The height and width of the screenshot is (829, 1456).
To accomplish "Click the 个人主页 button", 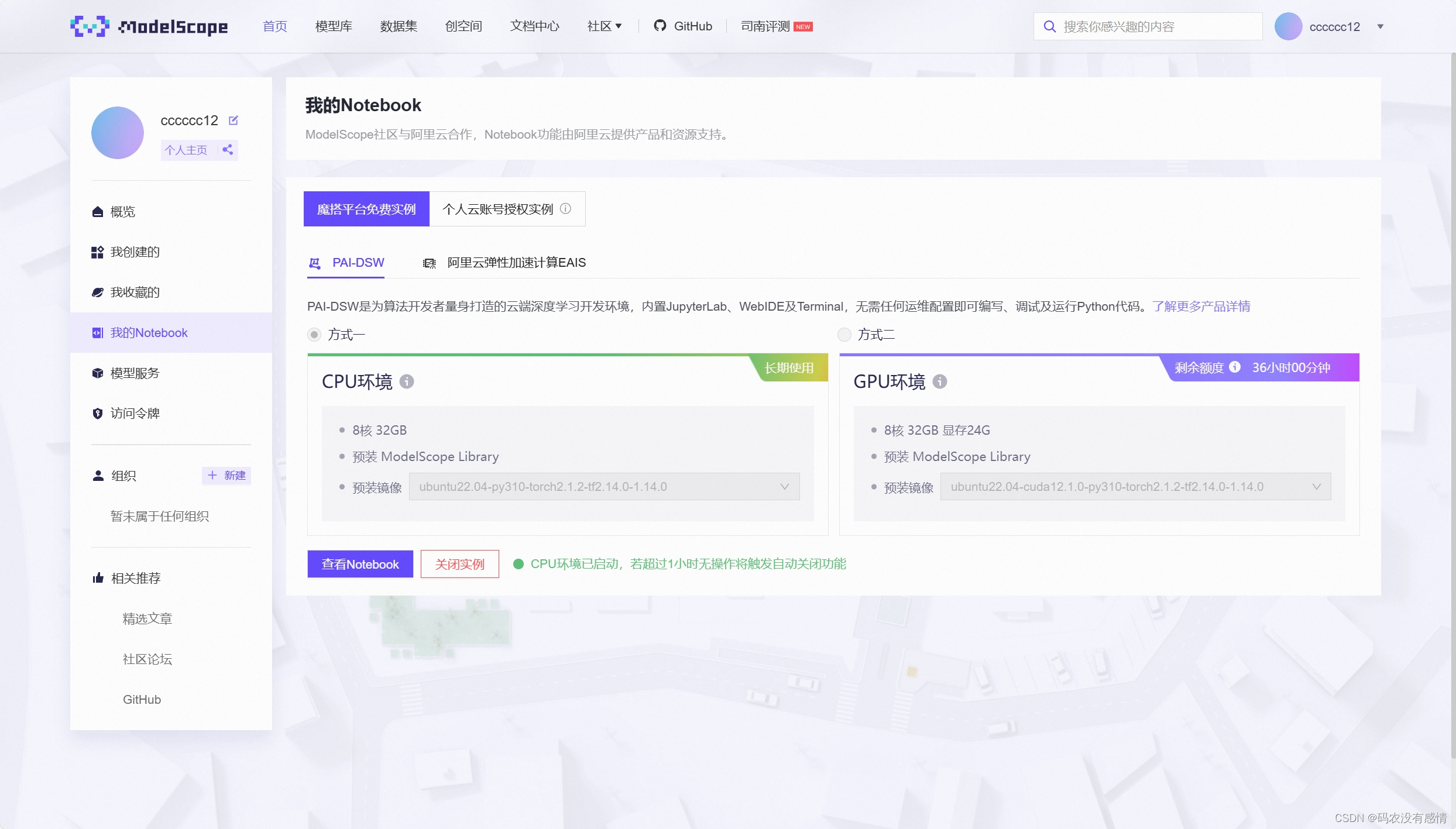I will 186,150.
